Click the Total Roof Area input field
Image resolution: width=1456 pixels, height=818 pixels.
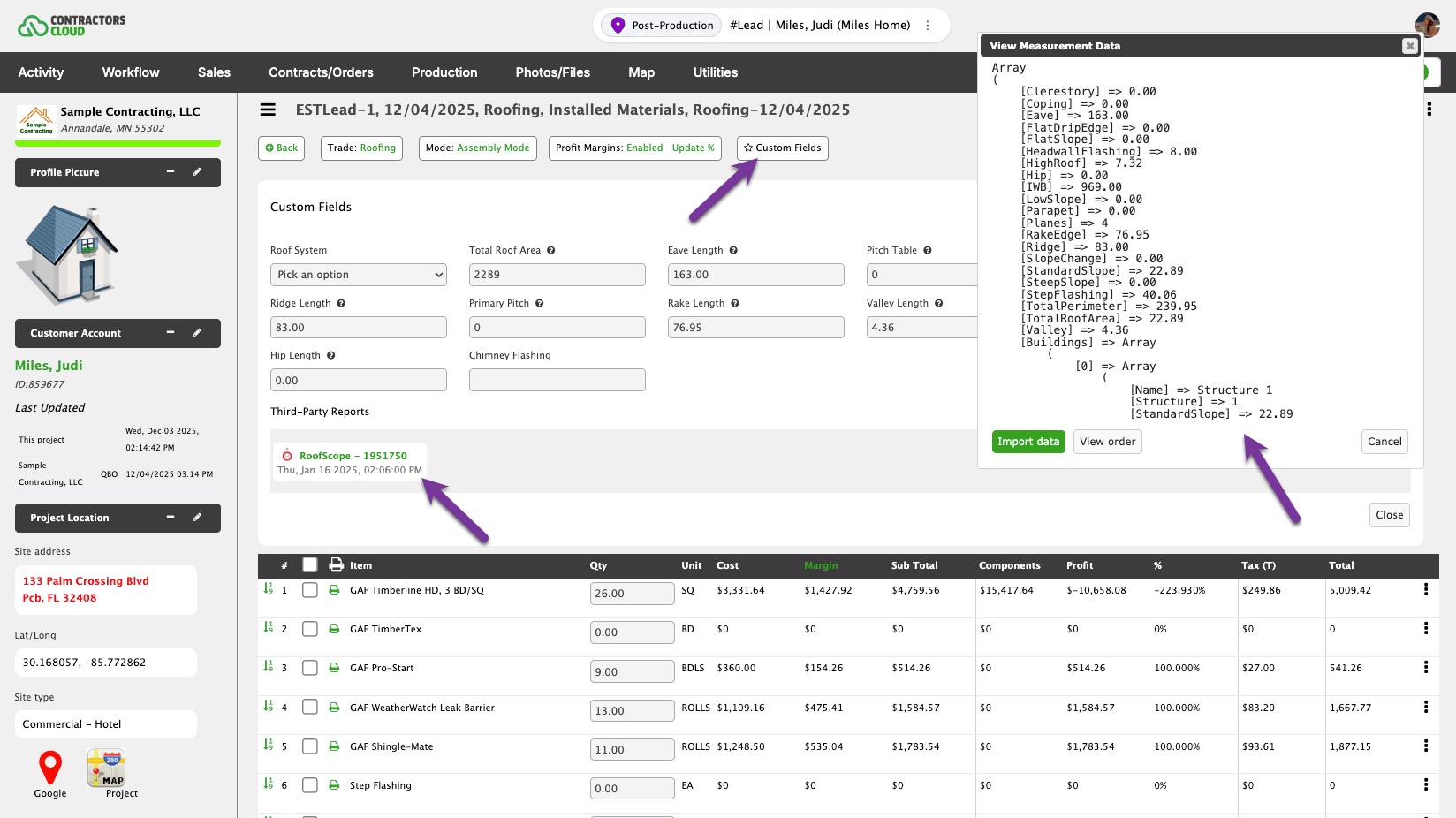[557, 275]
